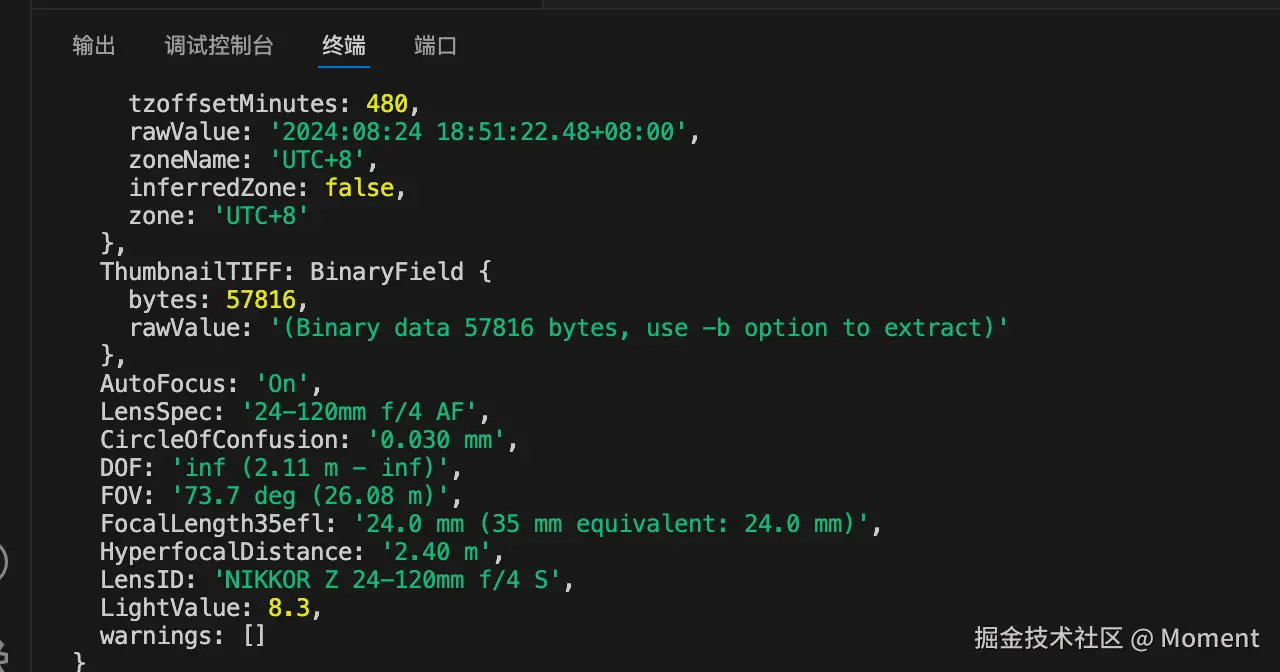
Task: Switch to the 输出 (Output) tab
Action: [94, 46]
